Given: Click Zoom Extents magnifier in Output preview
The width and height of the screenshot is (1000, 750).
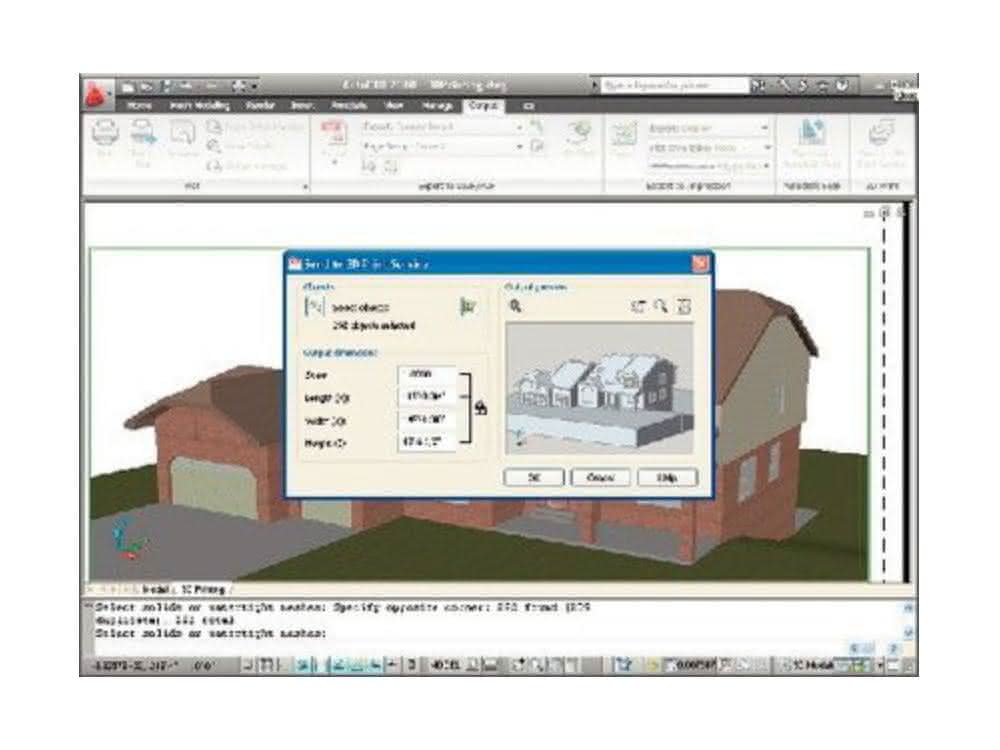Looking at the screenshot, I should (x=515, y=307).
